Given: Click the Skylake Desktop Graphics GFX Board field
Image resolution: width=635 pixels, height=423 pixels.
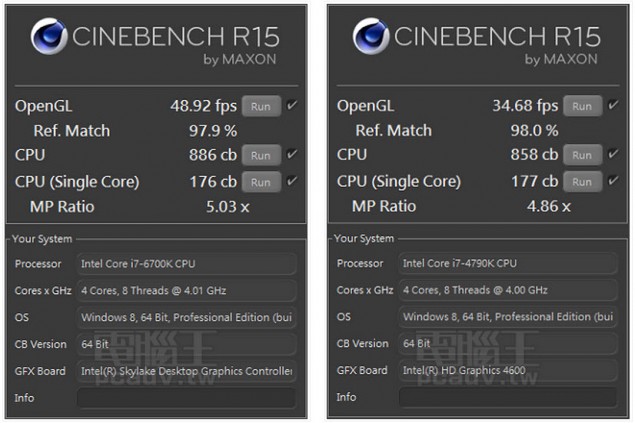Looking at the screenshot, I should [x=186, y=371].
